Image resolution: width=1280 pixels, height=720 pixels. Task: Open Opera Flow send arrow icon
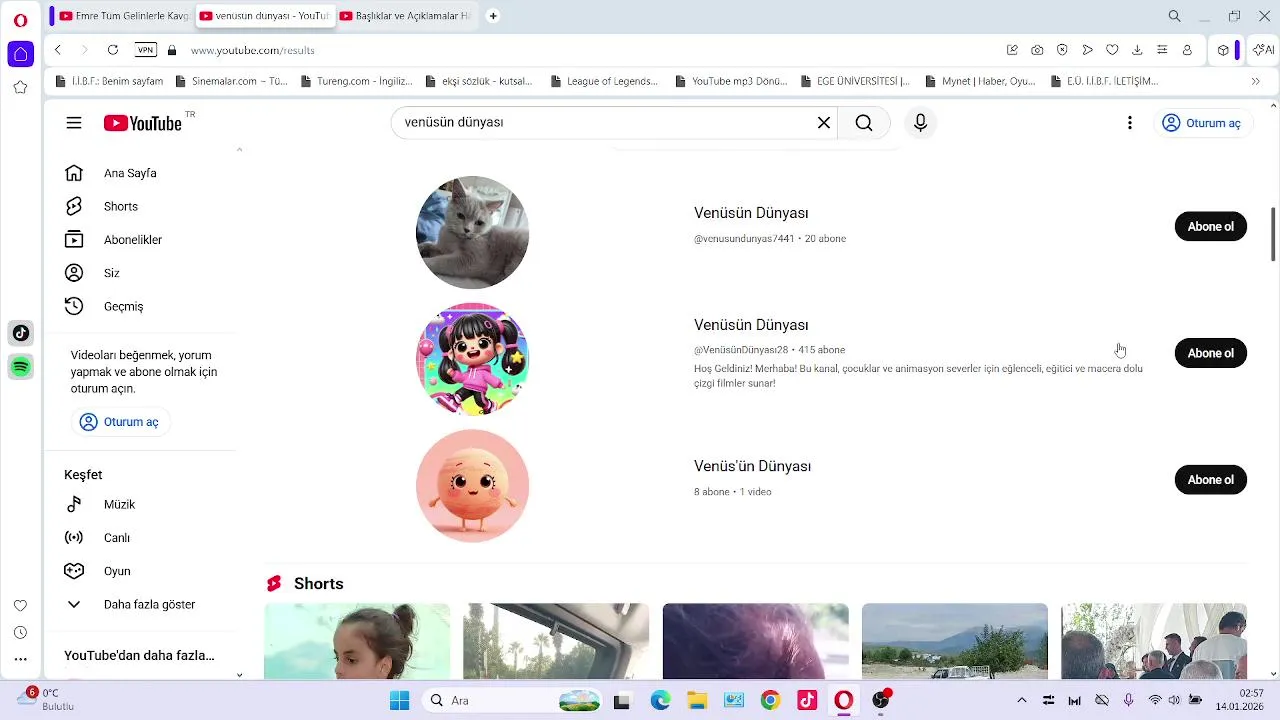1087,50
